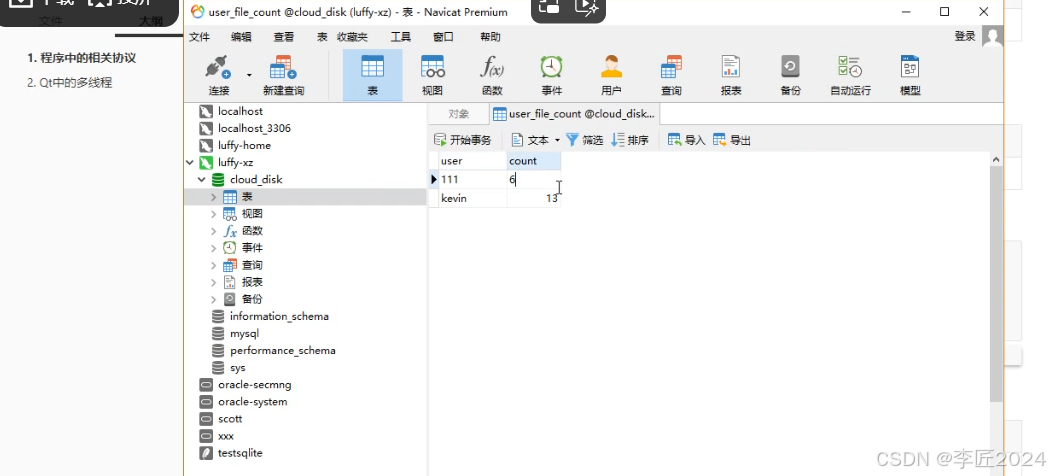Select the Event (事件) toolbar icon
Image resolution: width=1050 pixels, height=476 pixels.
point(552,75)
